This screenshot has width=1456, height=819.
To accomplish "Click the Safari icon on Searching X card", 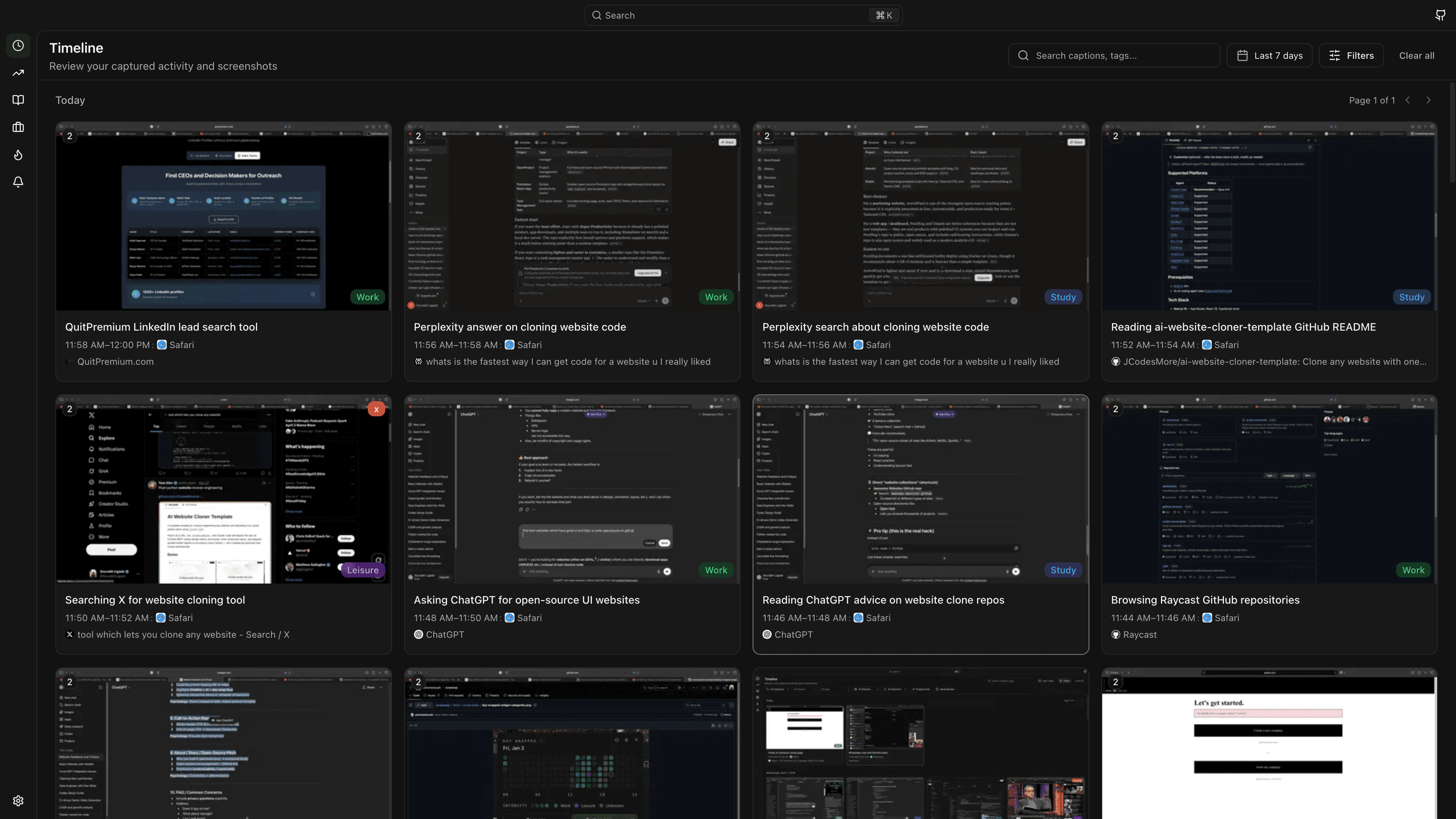I will tap(160, 618).
